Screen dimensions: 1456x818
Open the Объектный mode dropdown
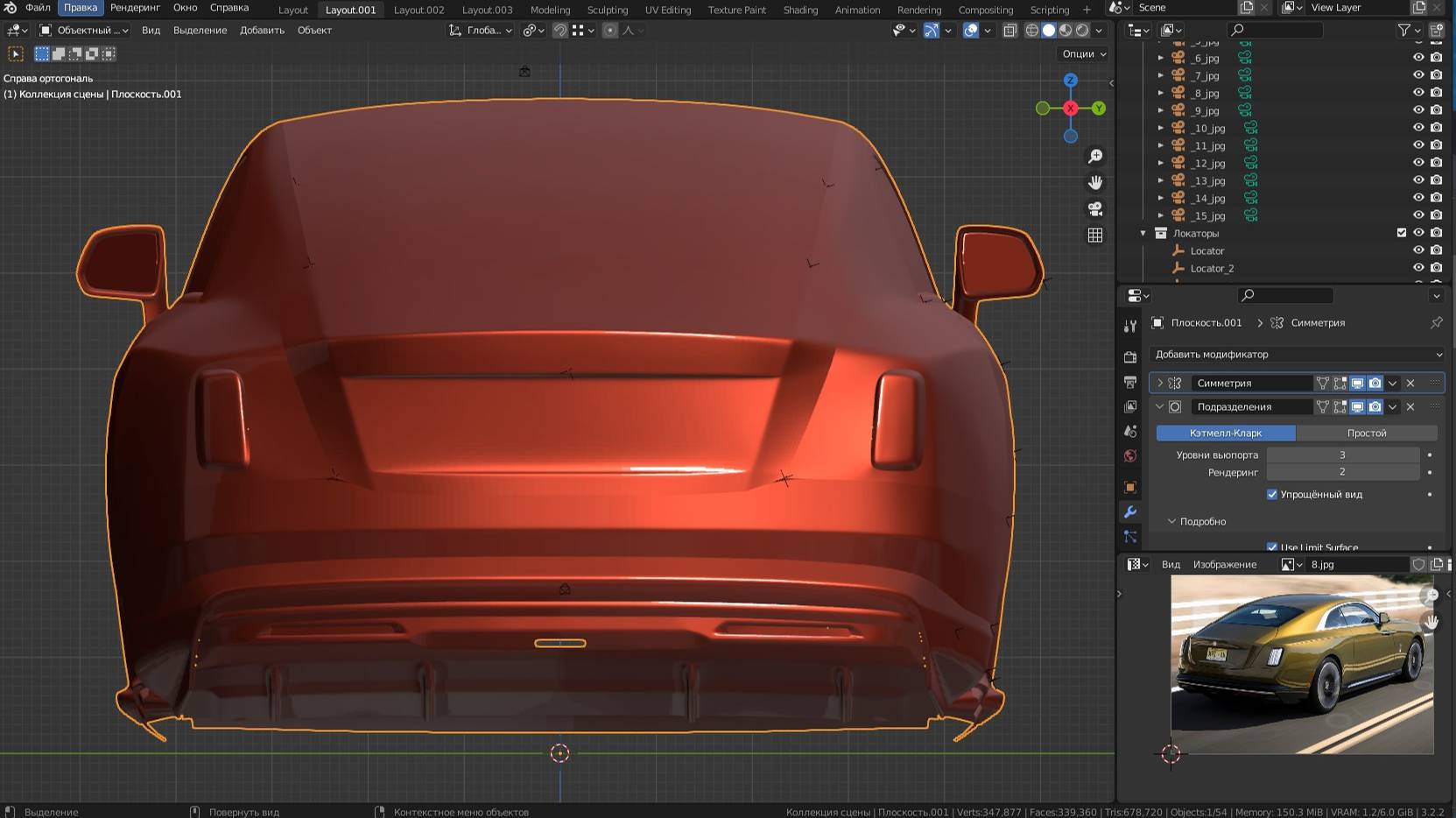pos(84,30)
